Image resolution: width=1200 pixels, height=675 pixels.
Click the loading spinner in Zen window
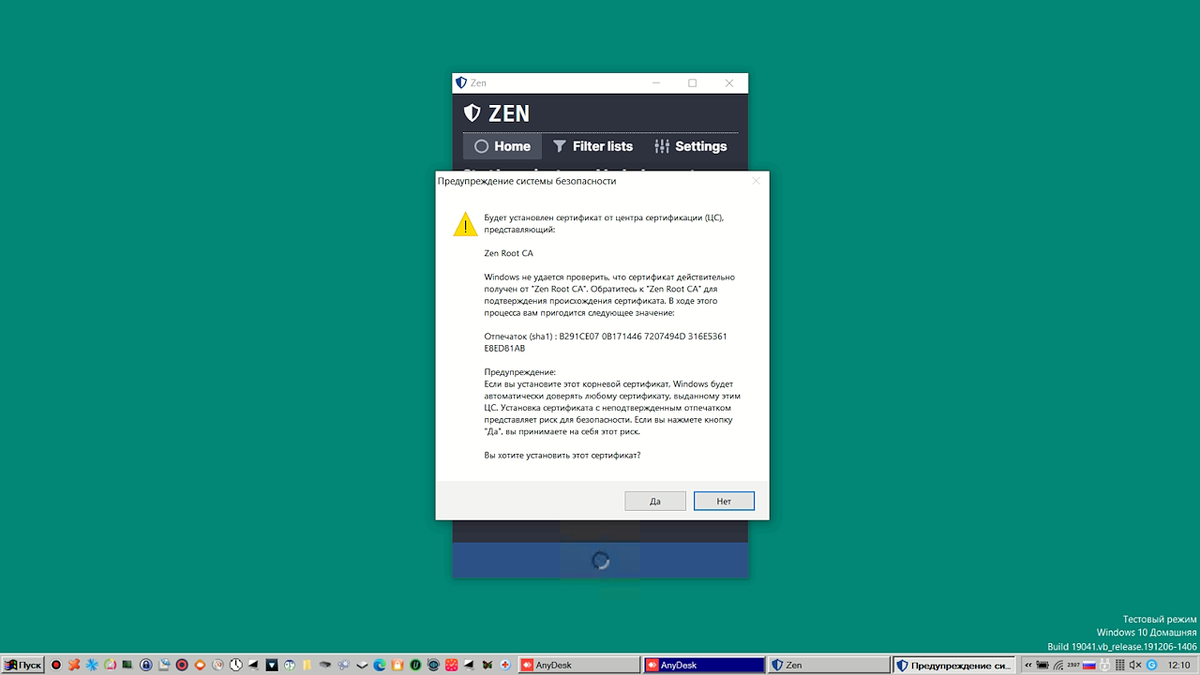tap(600, 560)
